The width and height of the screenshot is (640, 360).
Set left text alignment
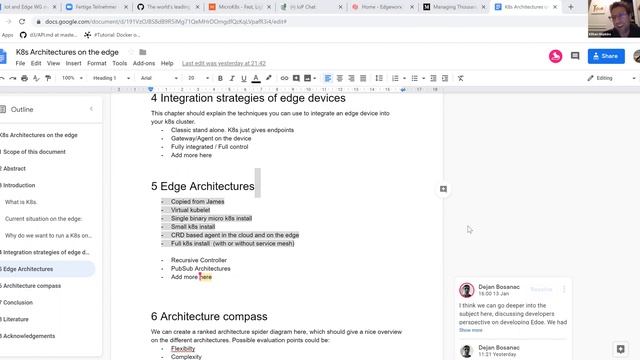click(x=328, y=78)
